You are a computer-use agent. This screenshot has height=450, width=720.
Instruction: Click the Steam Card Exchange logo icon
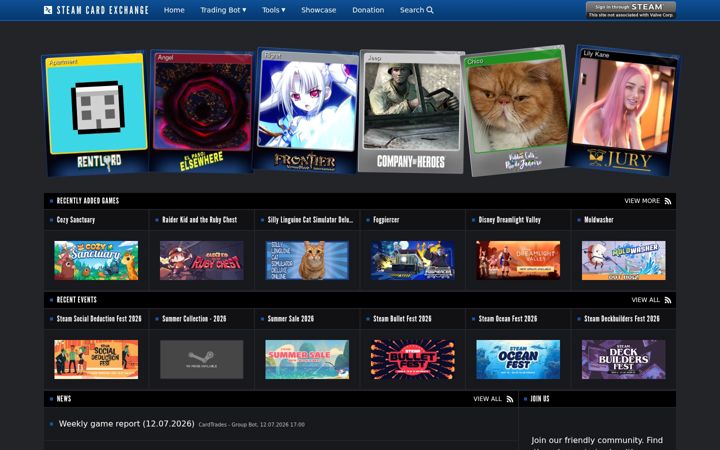tap(48, 10)
